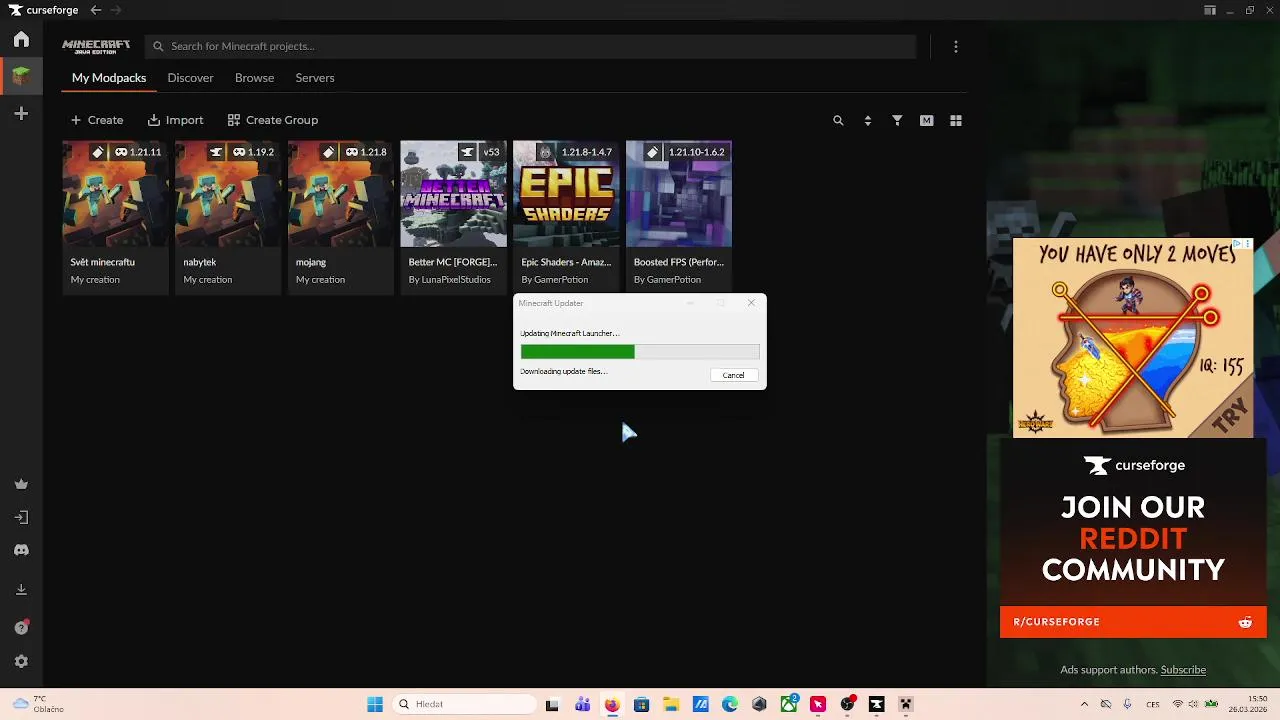1280x720 pixels.
Task: Cancel the Minecraft Updater download
Action: click(733, 375)
